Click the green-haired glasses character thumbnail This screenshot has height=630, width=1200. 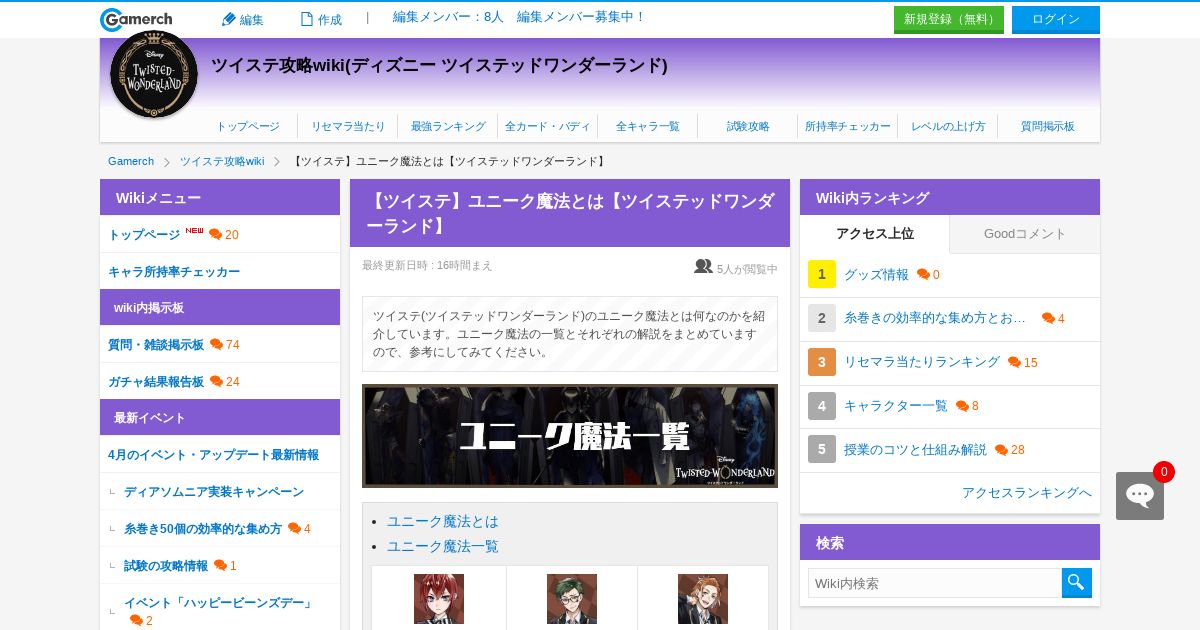(572, 599)
